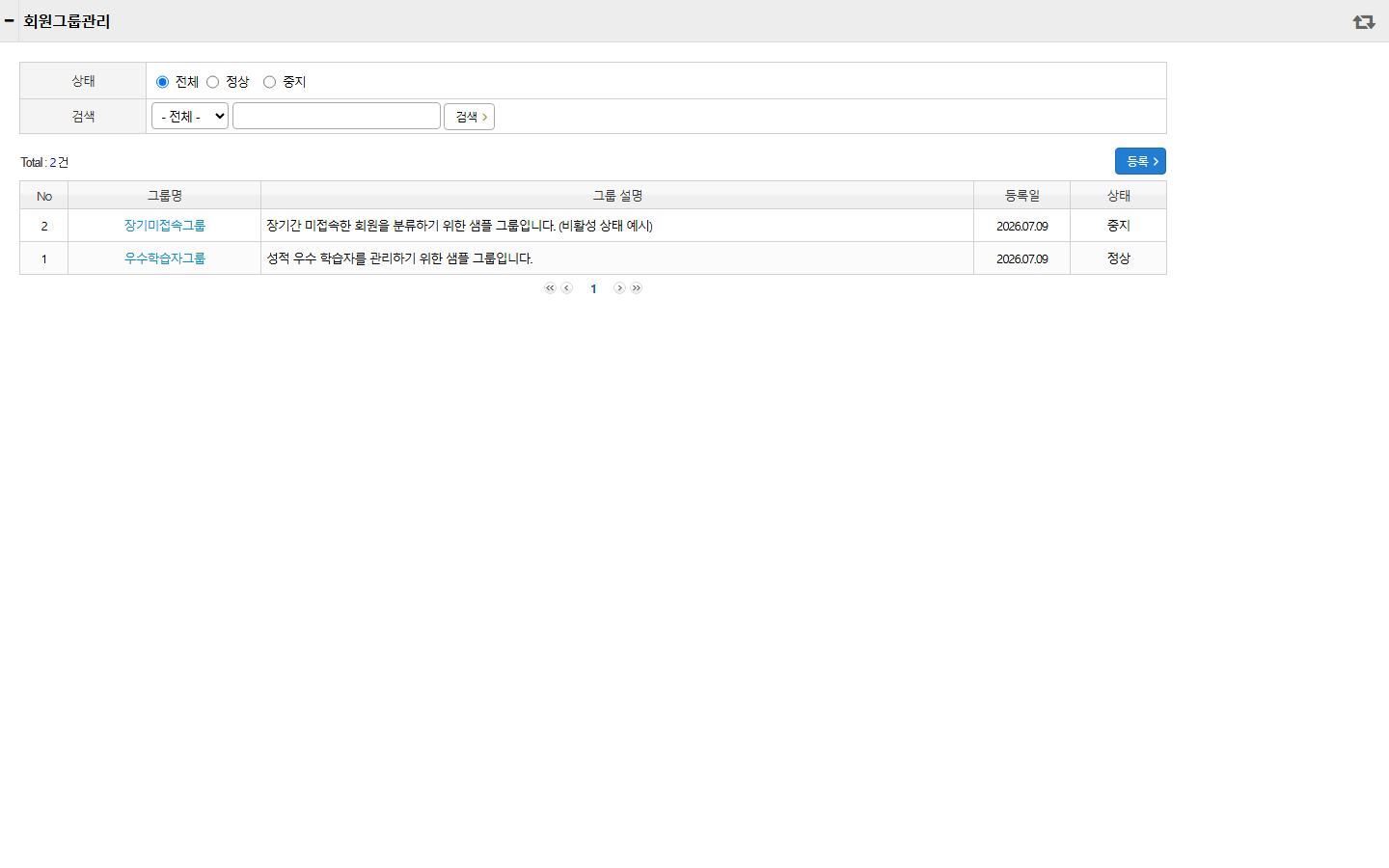This screenshot has width=1389, height=868.
Task: Open the 우수학습자그룹 group link
Action: point(165,258)
